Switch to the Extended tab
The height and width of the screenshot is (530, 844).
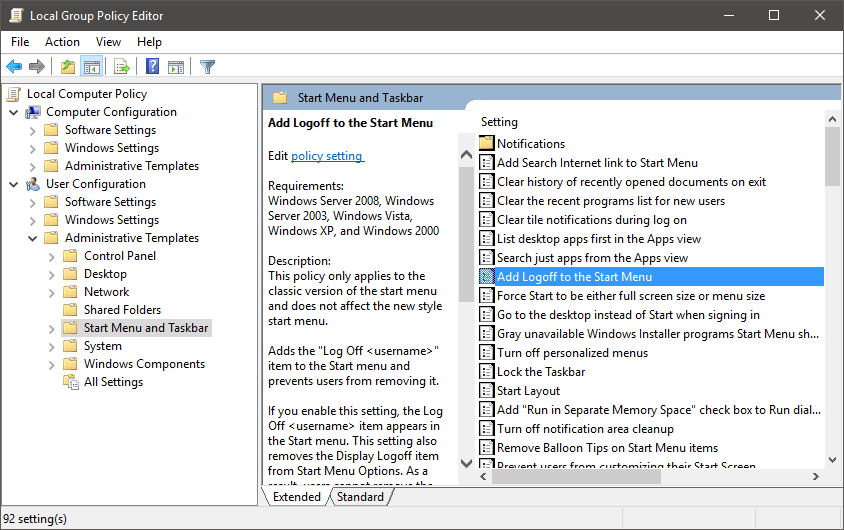click(x=297, y=497)
